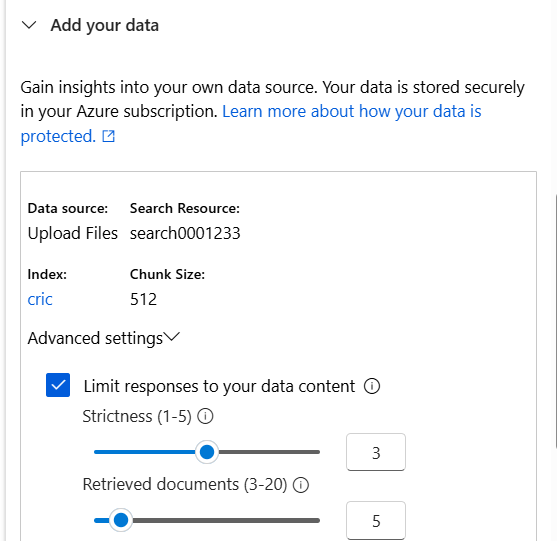Click the Chunk Size: label
Viewport: 557px width, 541px height.
tap(167, 274)
